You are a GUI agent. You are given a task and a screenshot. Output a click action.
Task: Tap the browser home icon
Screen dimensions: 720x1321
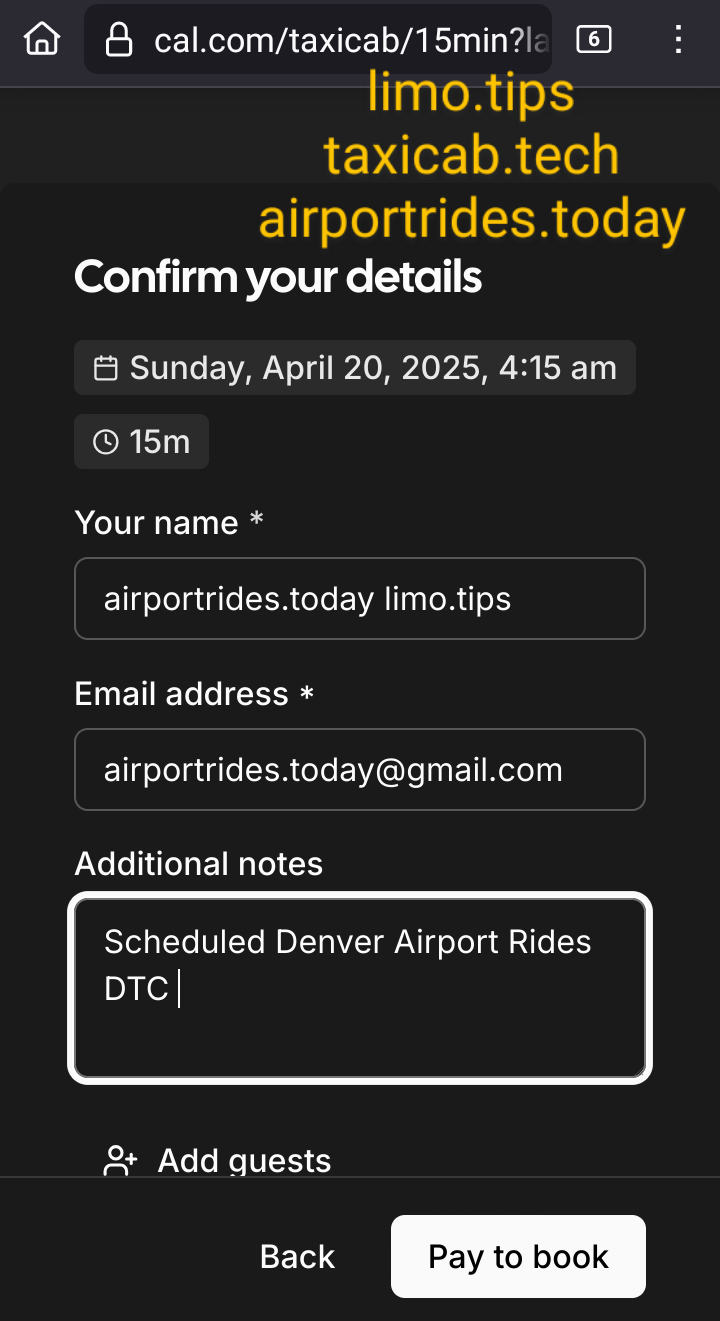[x=42, y=39]
